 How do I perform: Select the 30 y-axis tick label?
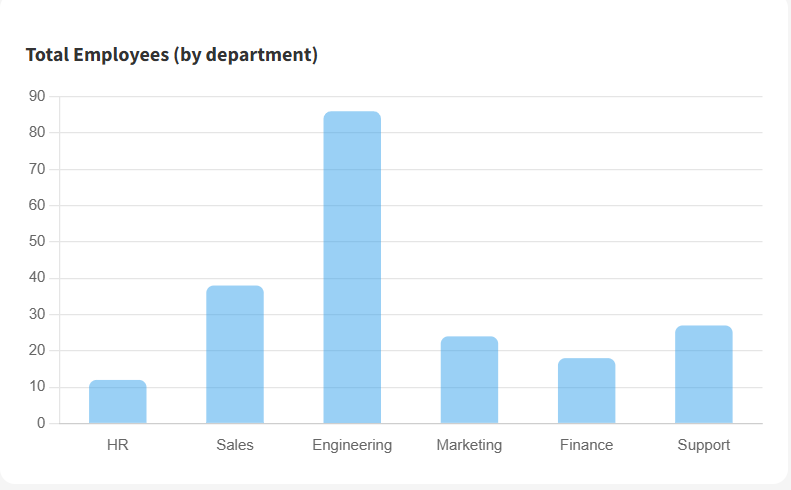37,314
